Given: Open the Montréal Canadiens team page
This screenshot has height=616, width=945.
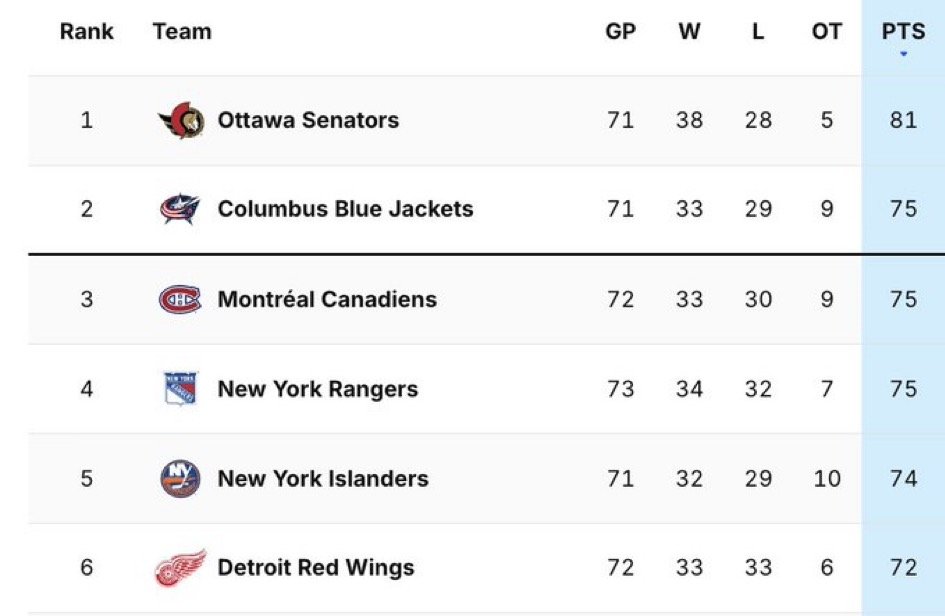Looking at the screenshot, I should (327, 300).
